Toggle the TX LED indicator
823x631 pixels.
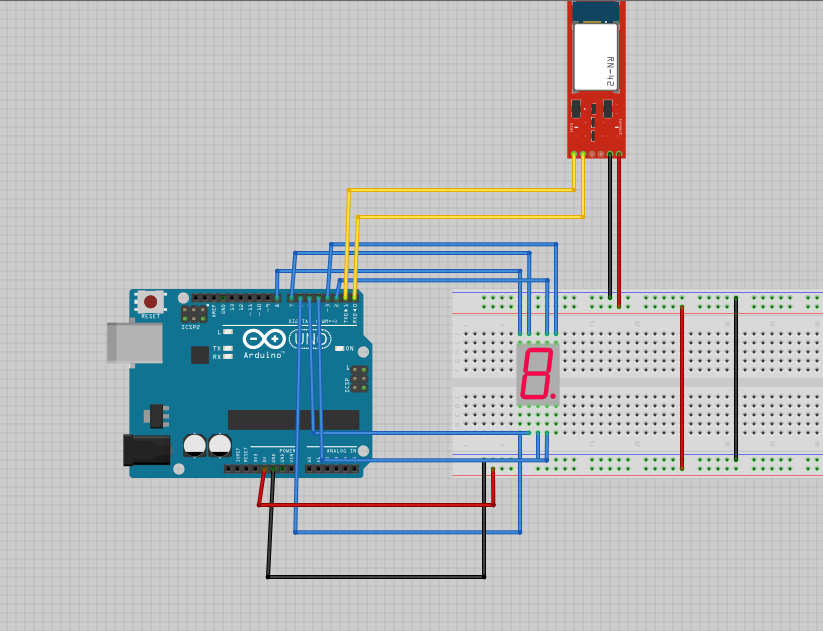tap(226, 348)
